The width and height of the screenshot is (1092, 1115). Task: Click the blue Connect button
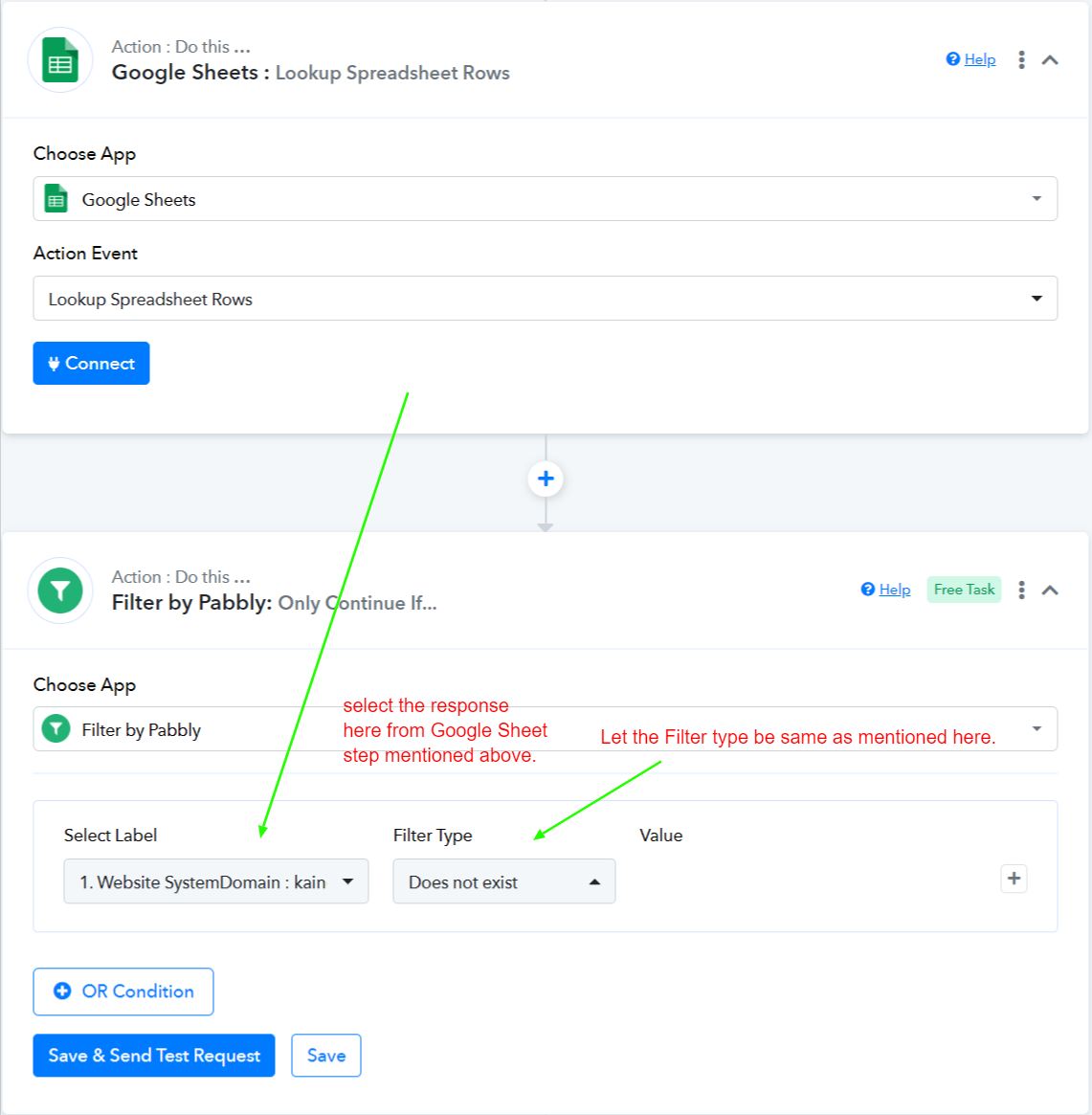click(91, 364)
